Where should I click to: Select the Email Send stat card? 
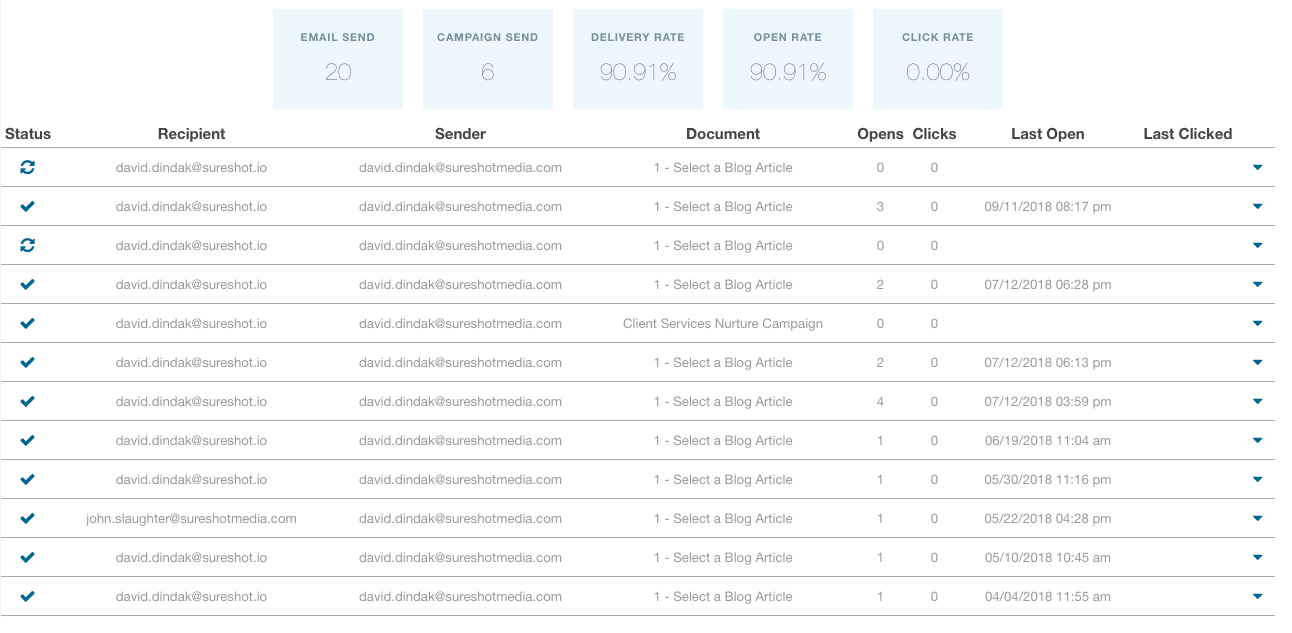(338, 59)
